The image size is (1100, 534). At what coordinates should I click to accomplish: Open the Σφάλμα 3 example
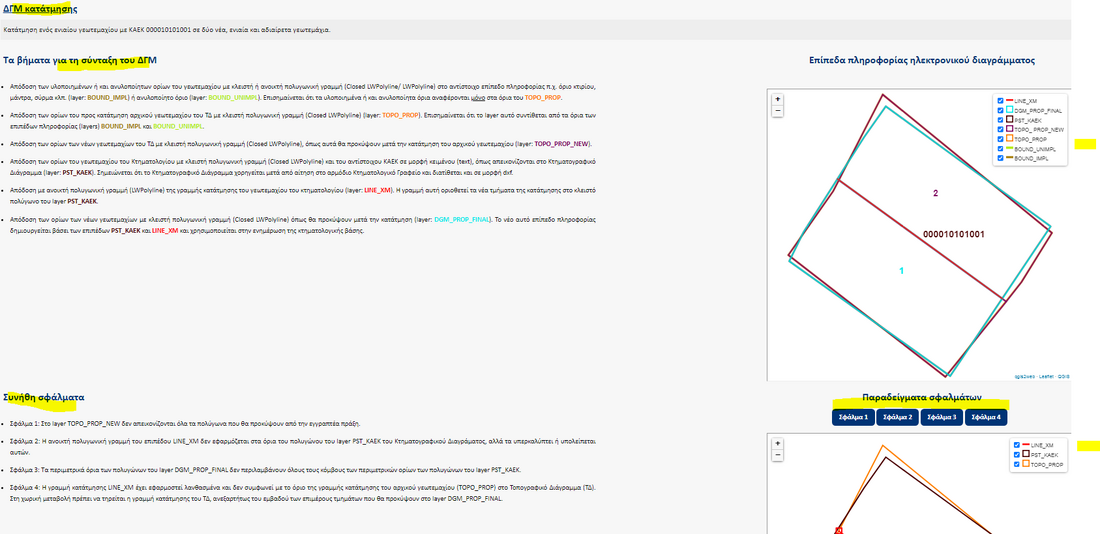pyautogui.click(x=941, y=417)
